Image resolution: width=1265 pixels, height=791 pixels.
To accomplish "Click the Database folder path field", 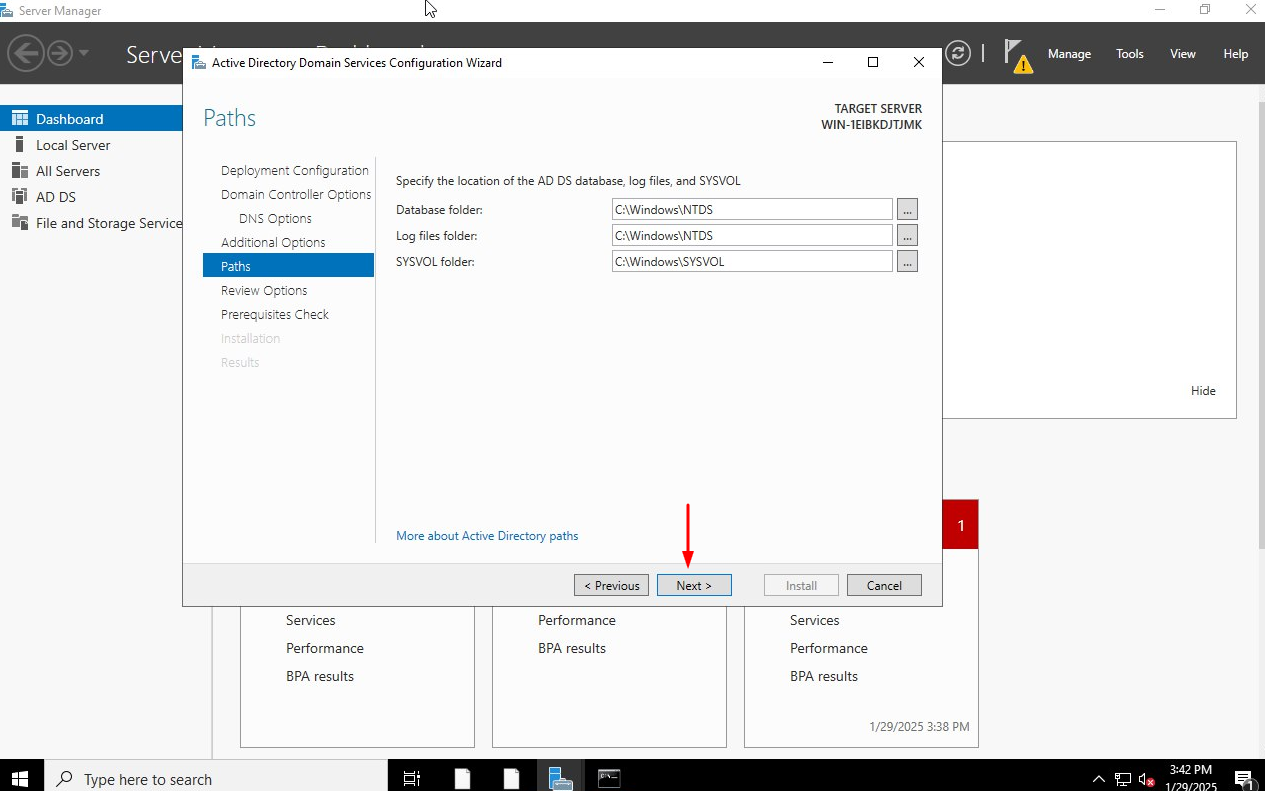I will click(x=752, y=209).
